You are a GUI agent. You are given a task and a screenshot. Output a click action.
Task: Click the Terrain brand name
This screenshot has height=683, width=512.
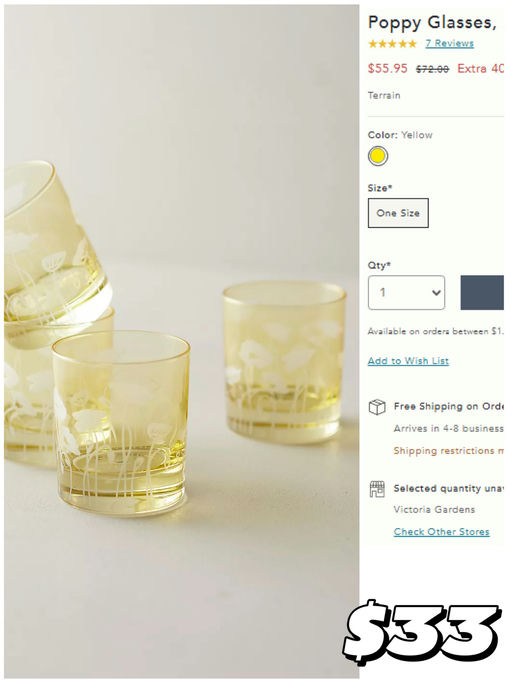pos(384,95)
